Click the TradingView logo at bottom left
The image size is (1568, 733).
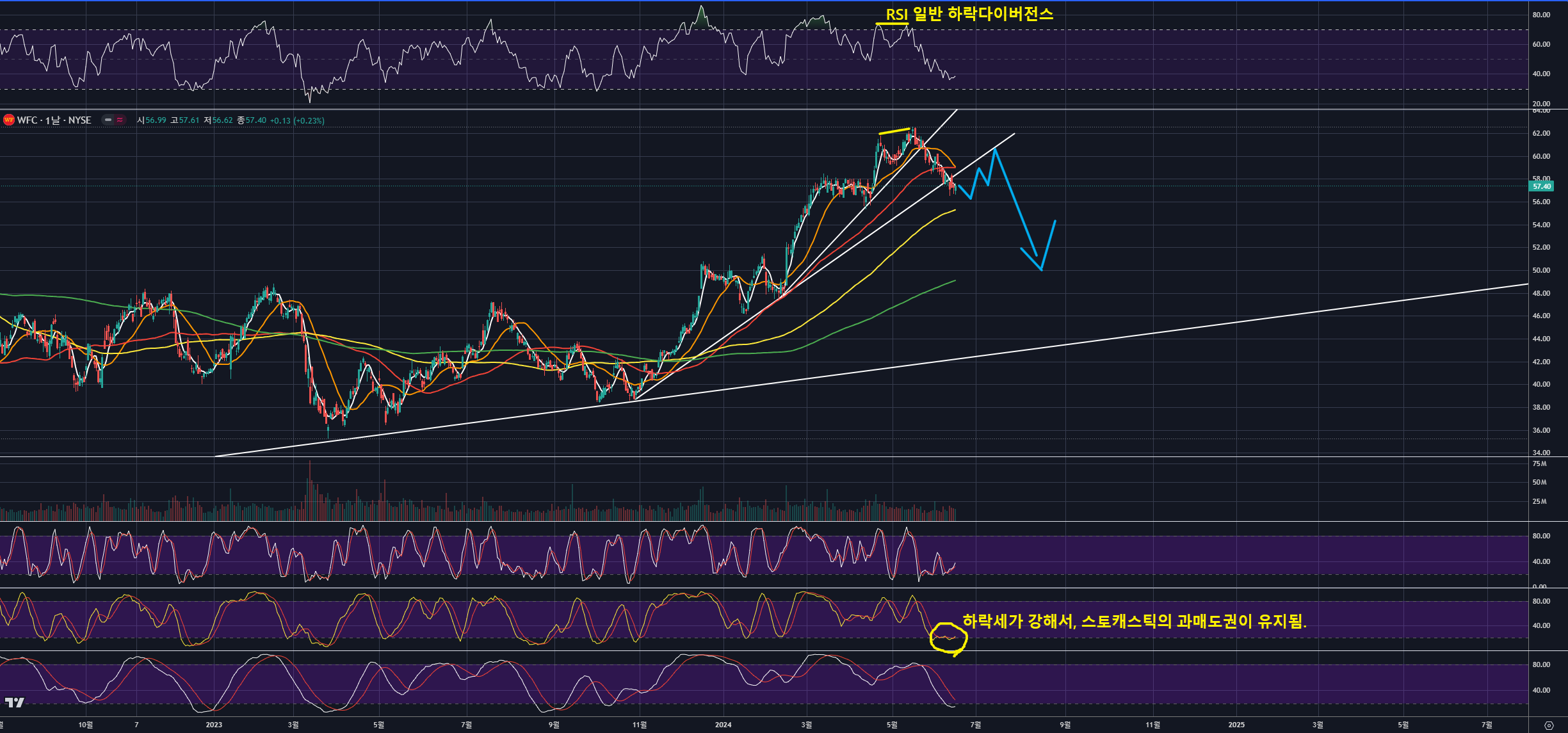pos(14,702)
